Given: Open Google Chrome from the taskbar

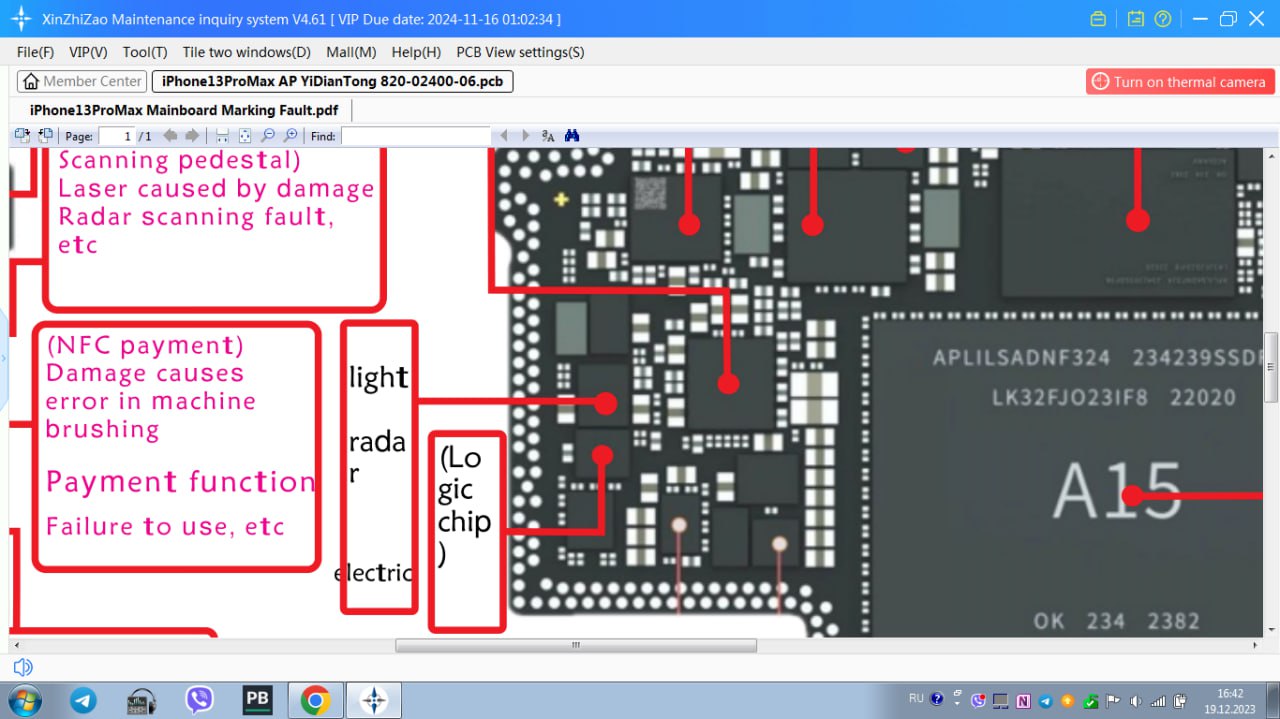Looking at the screenshot, I should [315, 701].
